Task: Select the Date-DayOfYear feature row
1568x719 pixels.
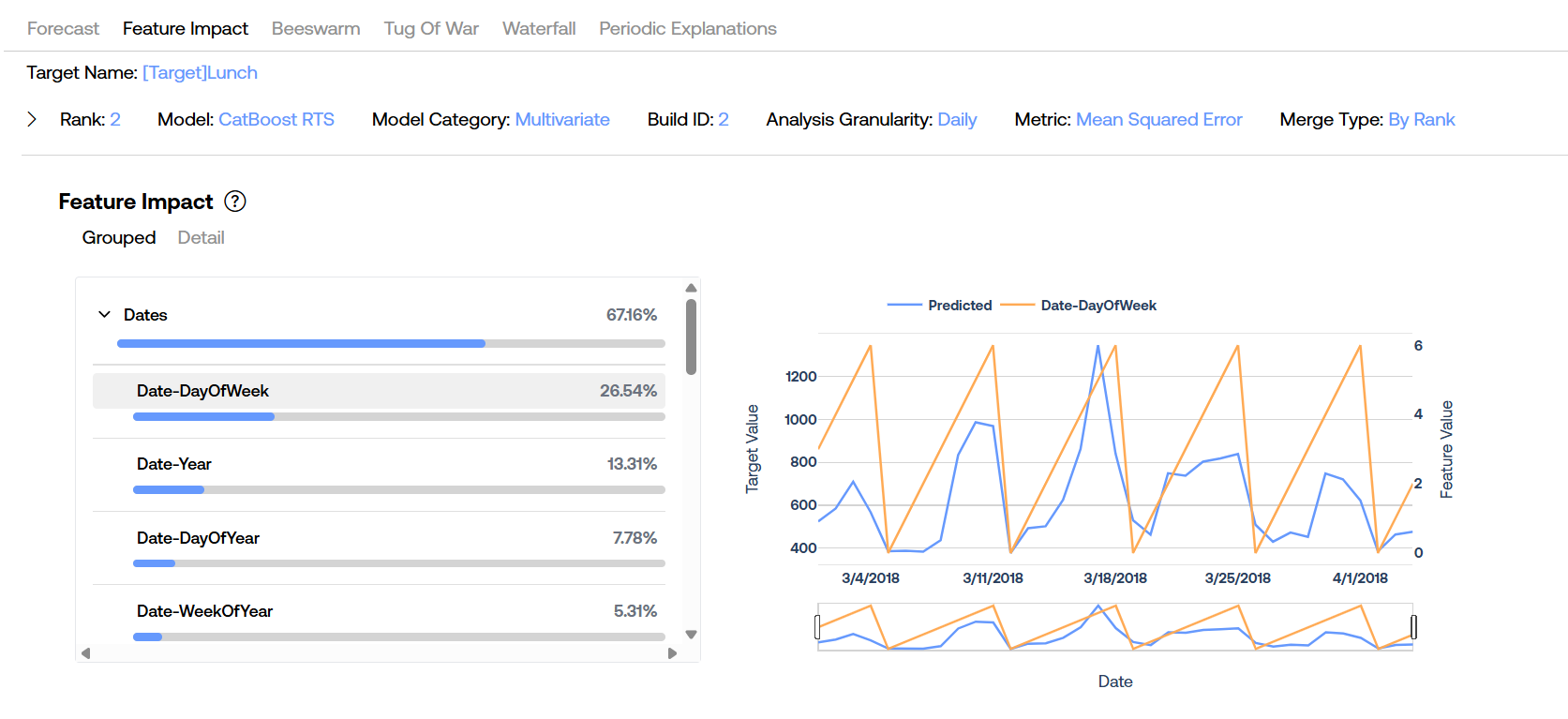Action: click(379, 538)
